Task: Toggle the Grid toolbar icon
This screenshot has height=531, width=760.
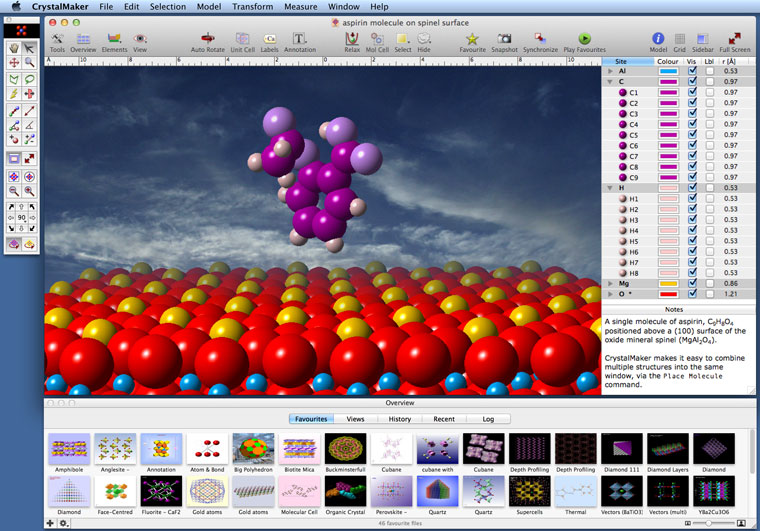Action: coord(680,43)
